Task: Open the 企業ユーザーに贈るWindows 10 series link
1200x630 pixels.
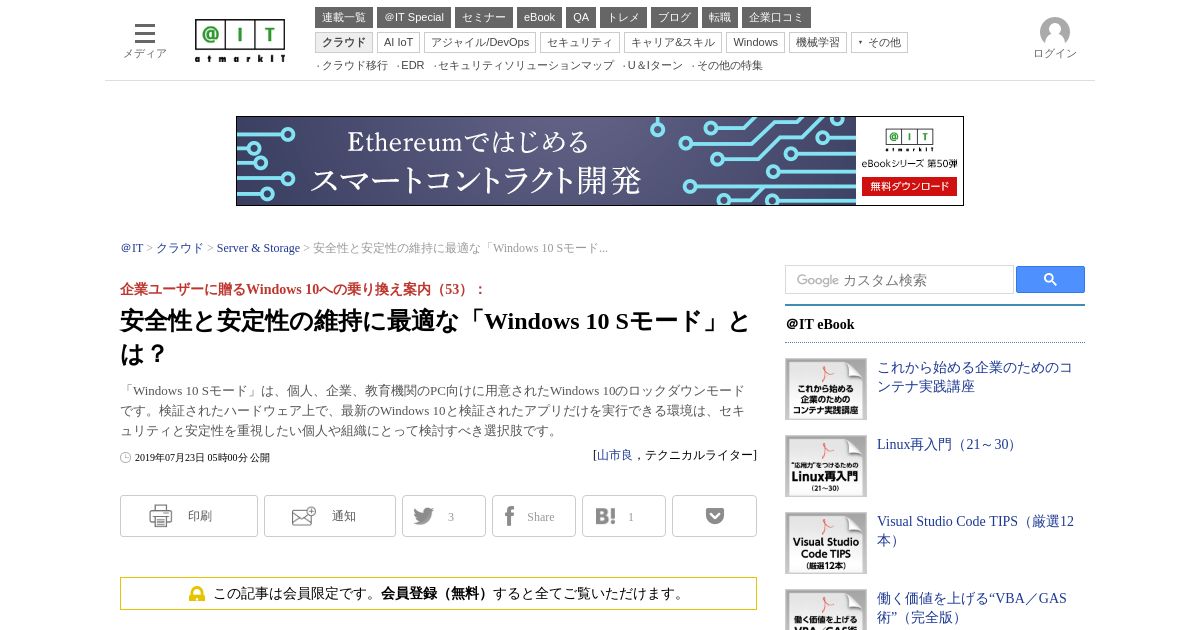Action: pyautogui.click(x=302, y=289)
